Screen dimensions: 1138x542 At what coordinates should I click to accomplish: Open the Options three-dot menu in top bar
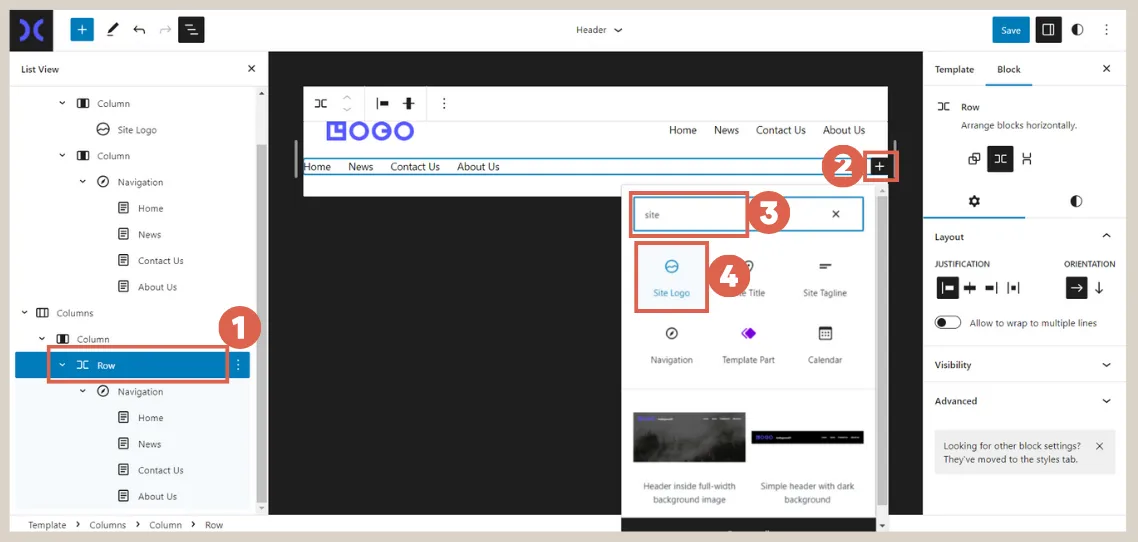click(x=1106, y=30)
